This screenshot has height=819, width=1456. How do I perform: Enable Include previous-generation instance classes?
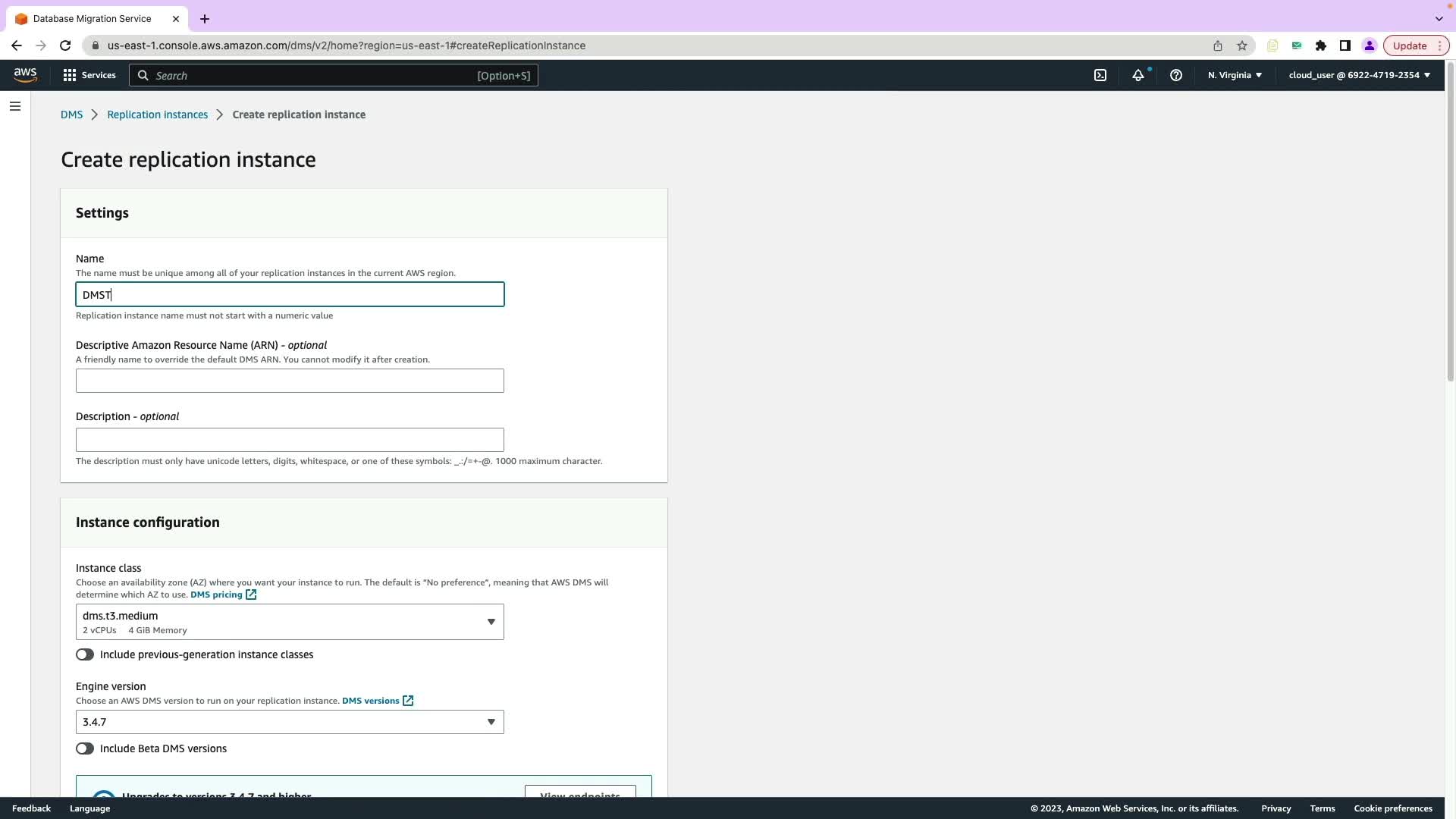[85, 654]
